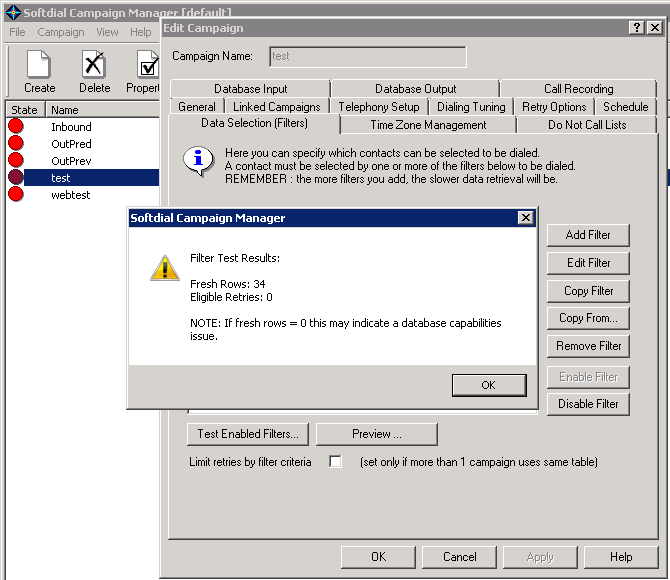
Task: Switch to the Linked Campaigns tab
Action: point(276,106)
